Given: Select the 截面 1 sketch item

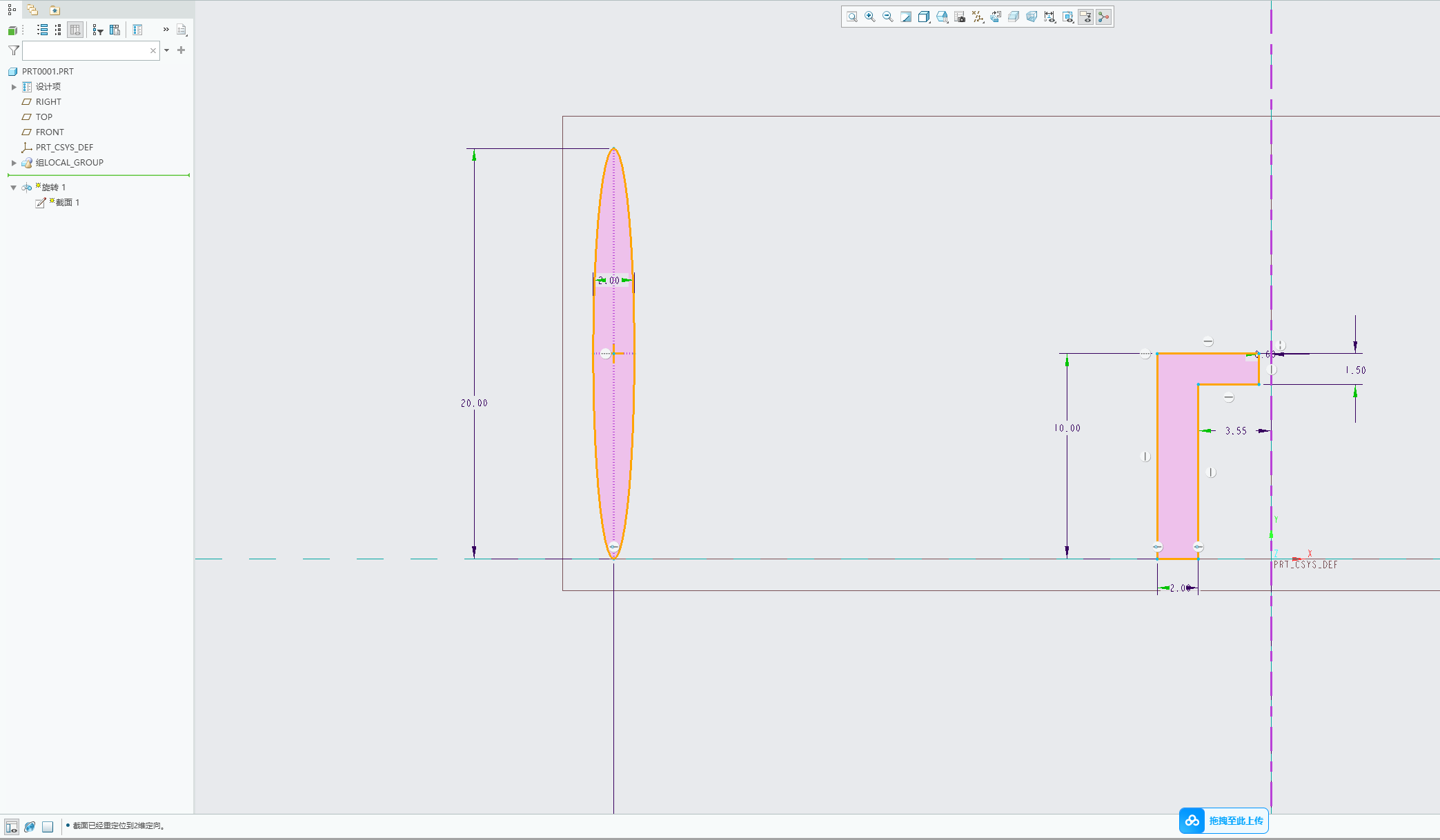Looking at the screenshot, I should click(x=67, y=203).
